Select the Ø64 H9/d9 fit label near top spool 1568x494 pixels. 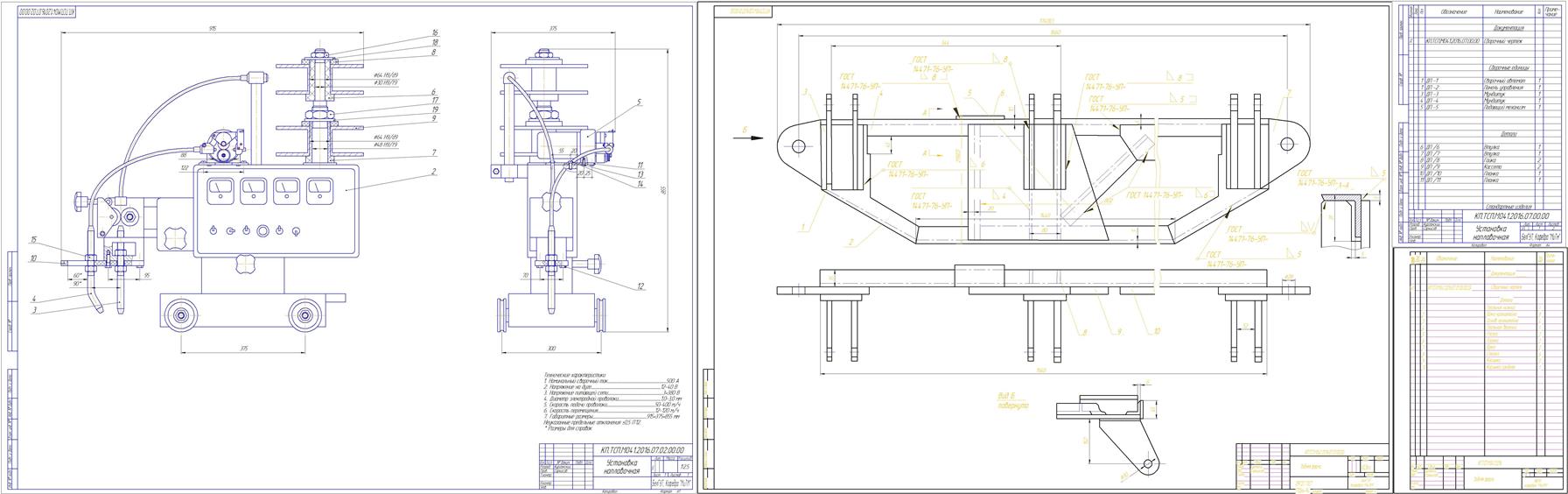pos(386,75)
